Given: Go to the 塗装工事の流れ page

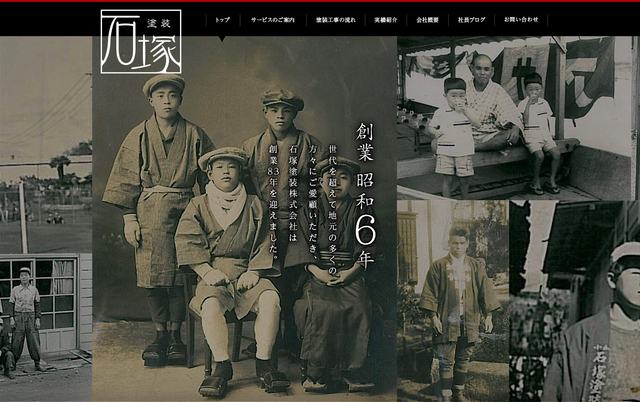Looking at the screenshot, I should tap(336, 19).
